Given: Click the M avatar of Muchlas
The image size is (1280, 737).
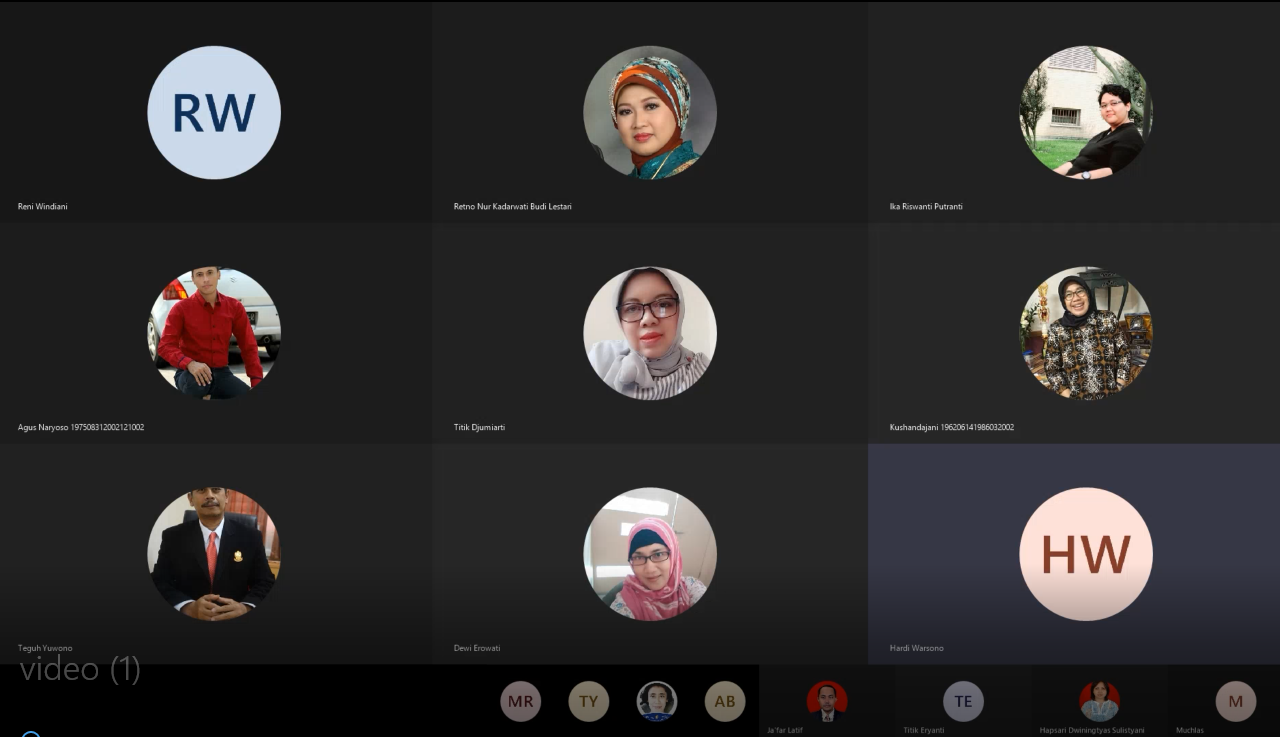Looking at the screenshot, I should coord(1235,701).
